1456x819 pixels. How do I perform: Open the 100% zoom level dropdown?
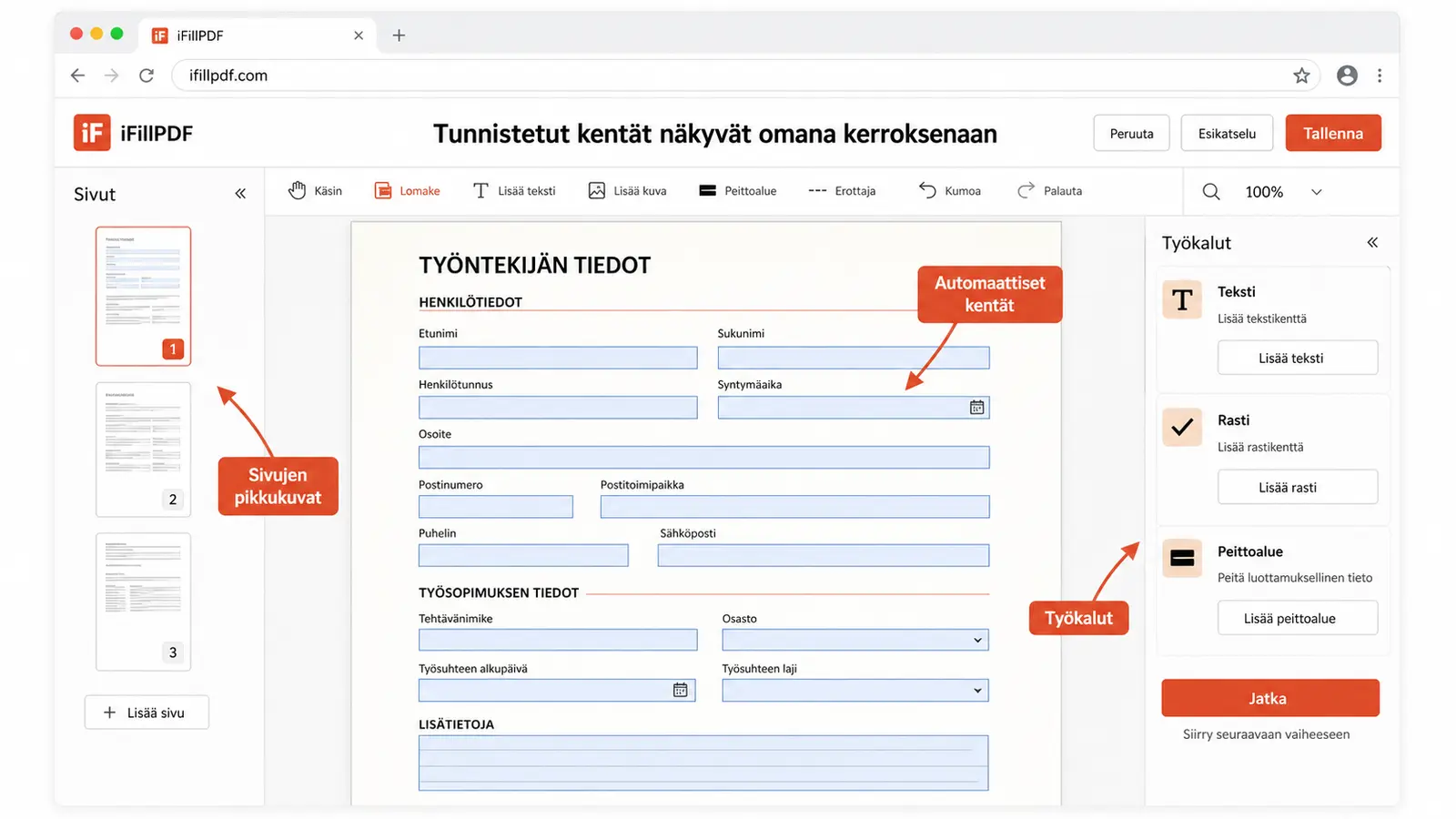(x=1284, y=192)
